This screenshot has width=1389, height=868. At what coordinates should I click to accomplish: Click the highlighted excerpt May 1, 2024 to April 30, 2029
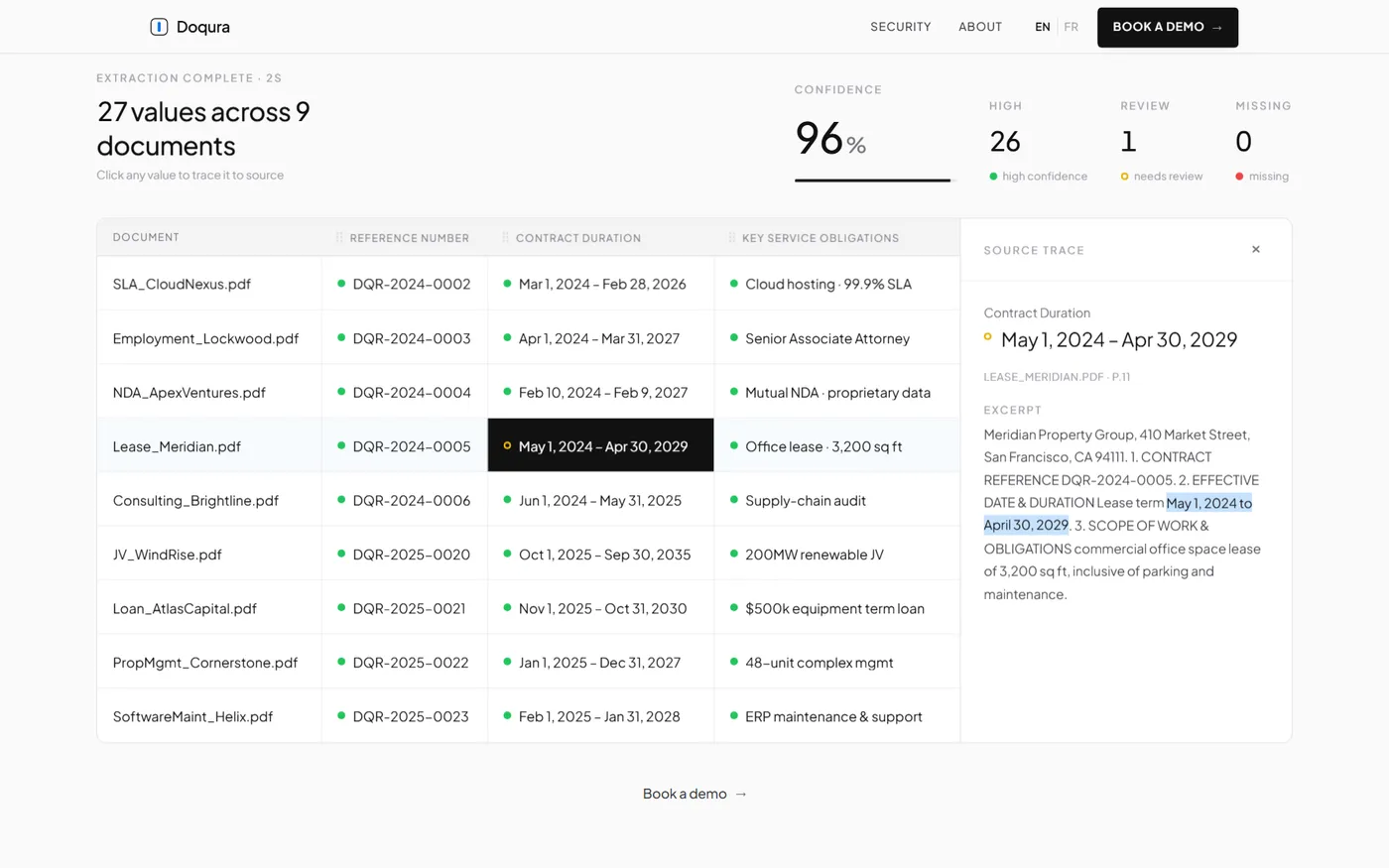[1118, 514]
